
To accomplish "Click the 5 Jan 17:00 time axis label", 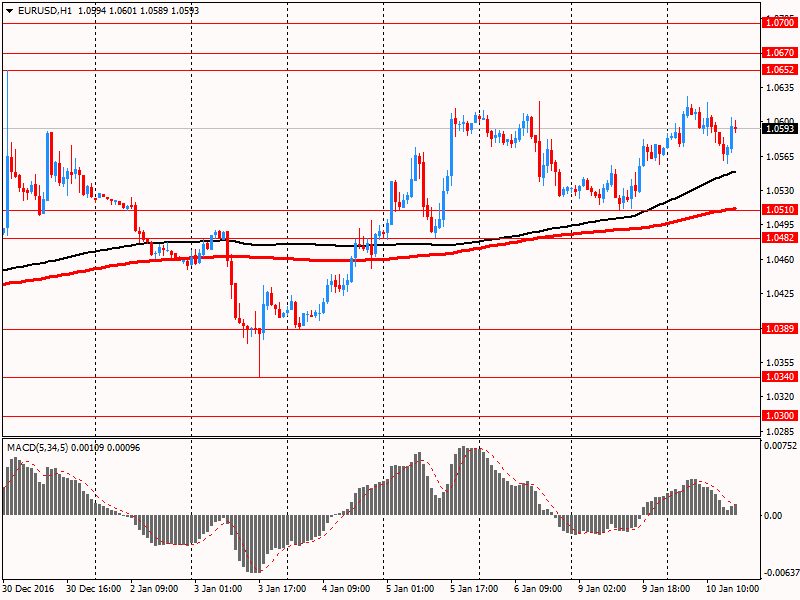I will (474, 589).
